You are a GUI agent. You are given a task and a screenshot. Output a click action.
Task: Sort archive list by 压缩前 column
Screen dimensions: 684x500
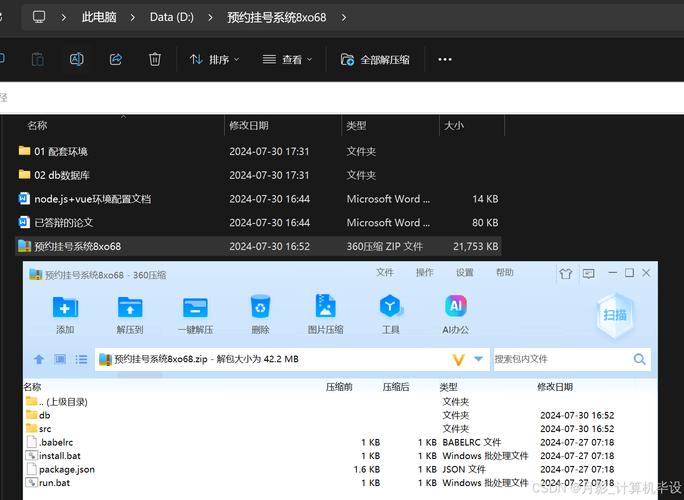pyautogui.click(x=339, y=387)
